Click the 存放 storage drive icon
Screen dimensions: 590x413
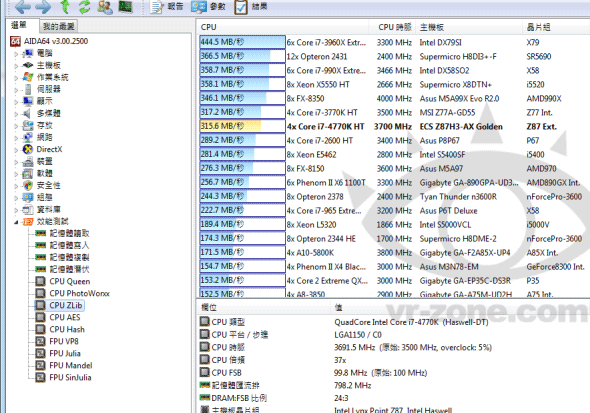[28, 125]
